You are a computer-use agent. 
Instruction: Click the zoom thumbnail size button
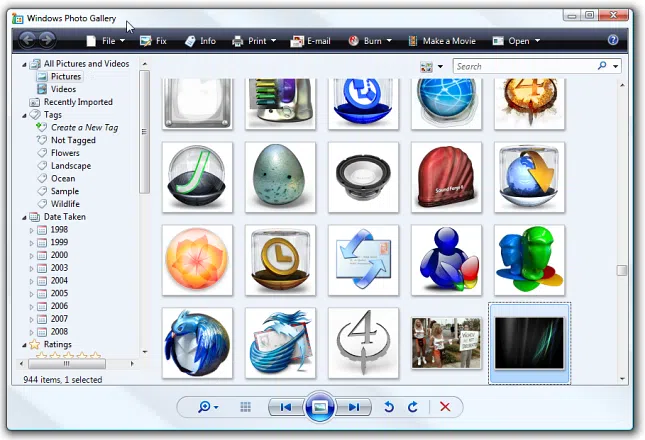[208, 407]
